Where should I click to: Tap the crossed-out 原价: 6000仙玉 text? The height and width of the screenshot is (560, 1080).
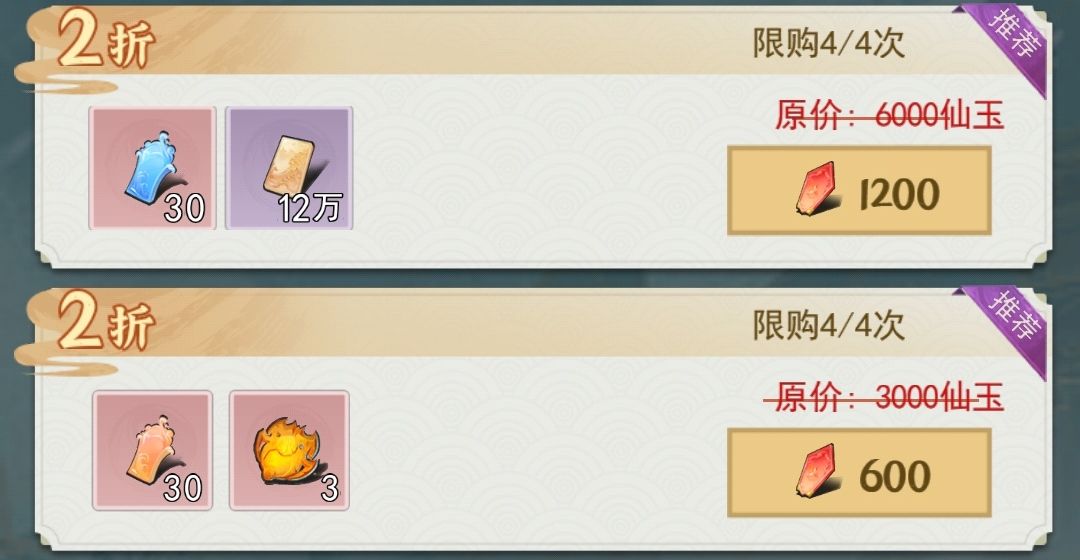coord(889,115)
